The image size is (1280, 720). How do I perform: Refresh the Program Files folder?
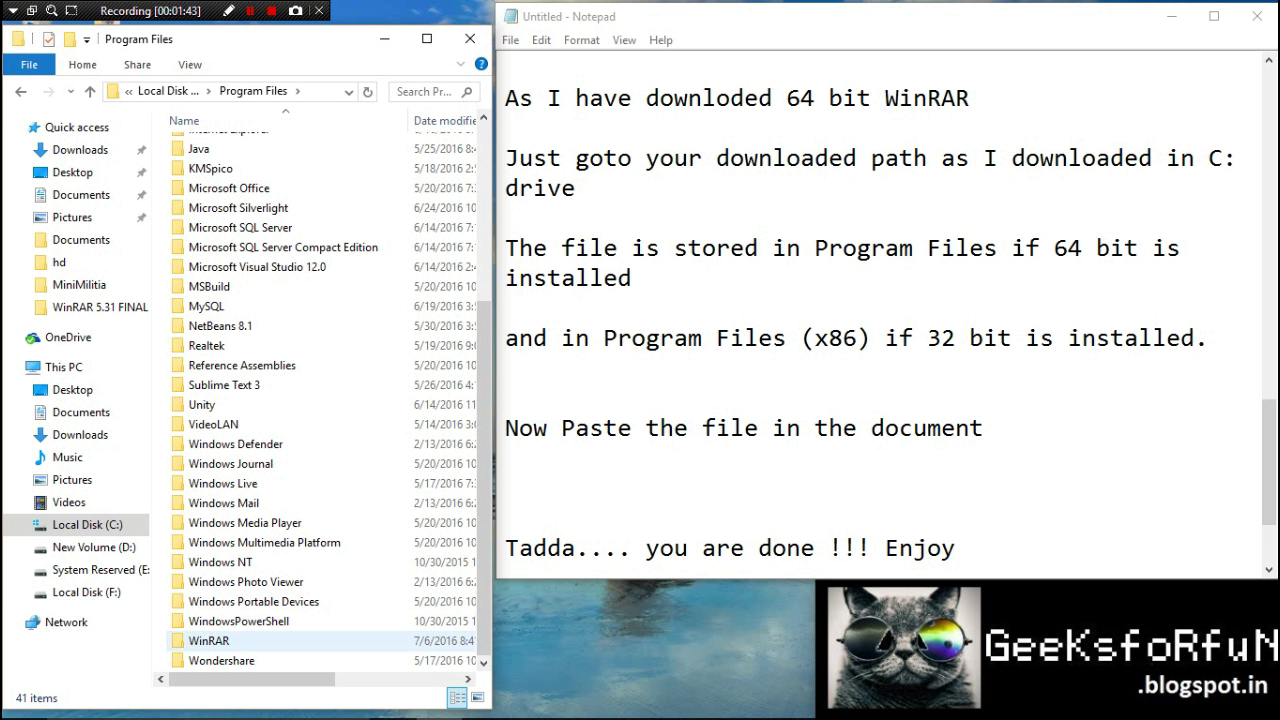tap(368, 92)
